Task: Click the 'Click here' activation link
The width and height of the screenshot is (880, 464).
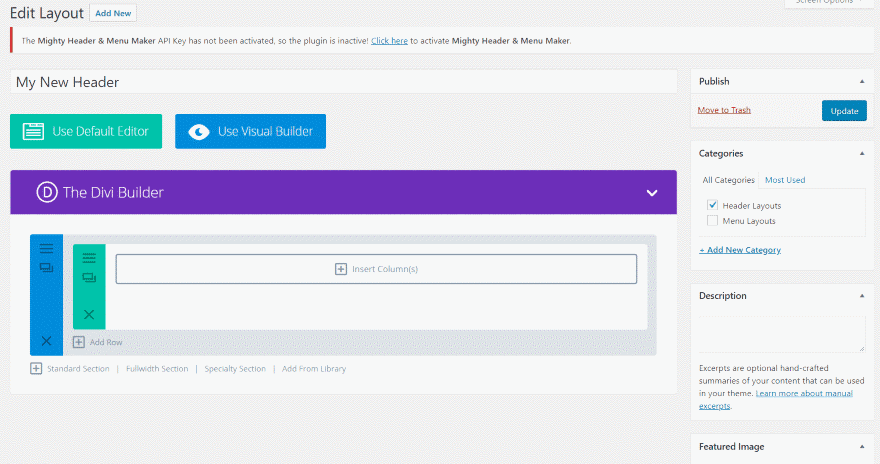Action: point(389,41)
